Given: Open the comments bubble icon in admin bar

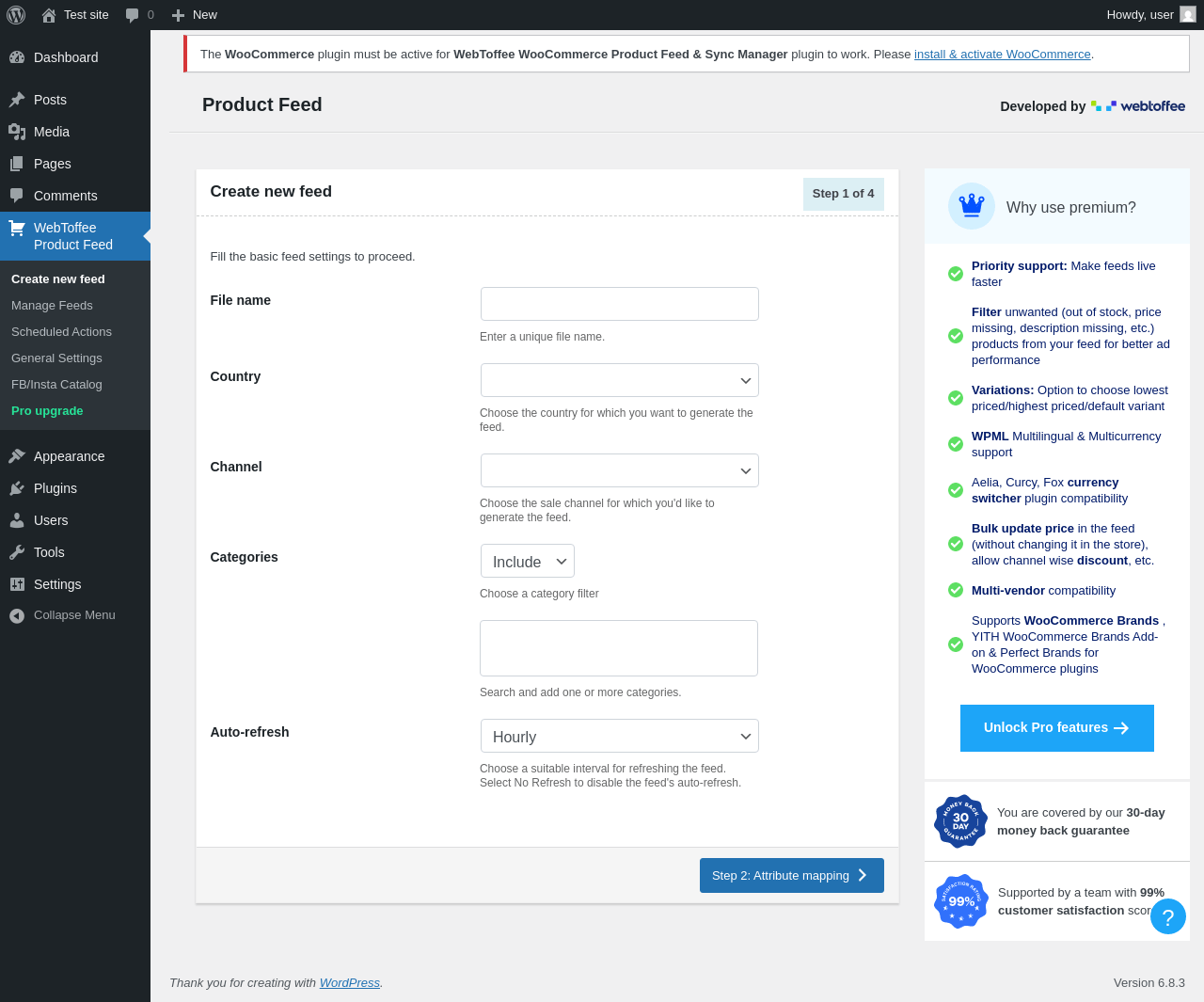Looking at the screenshot, I should click(133, 15).
